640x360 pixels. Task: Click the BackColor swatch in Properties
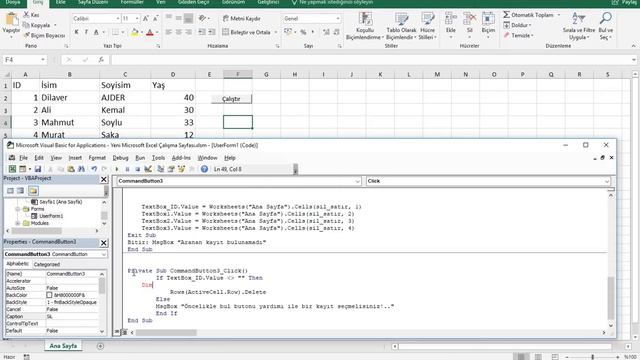(49, 295)
